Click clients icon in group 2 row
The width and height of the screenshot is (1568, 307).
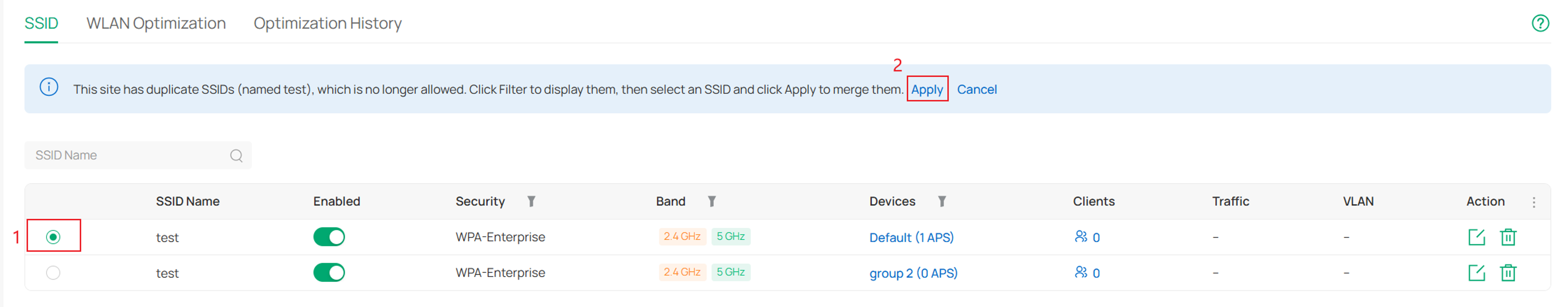pos(1080,273)
